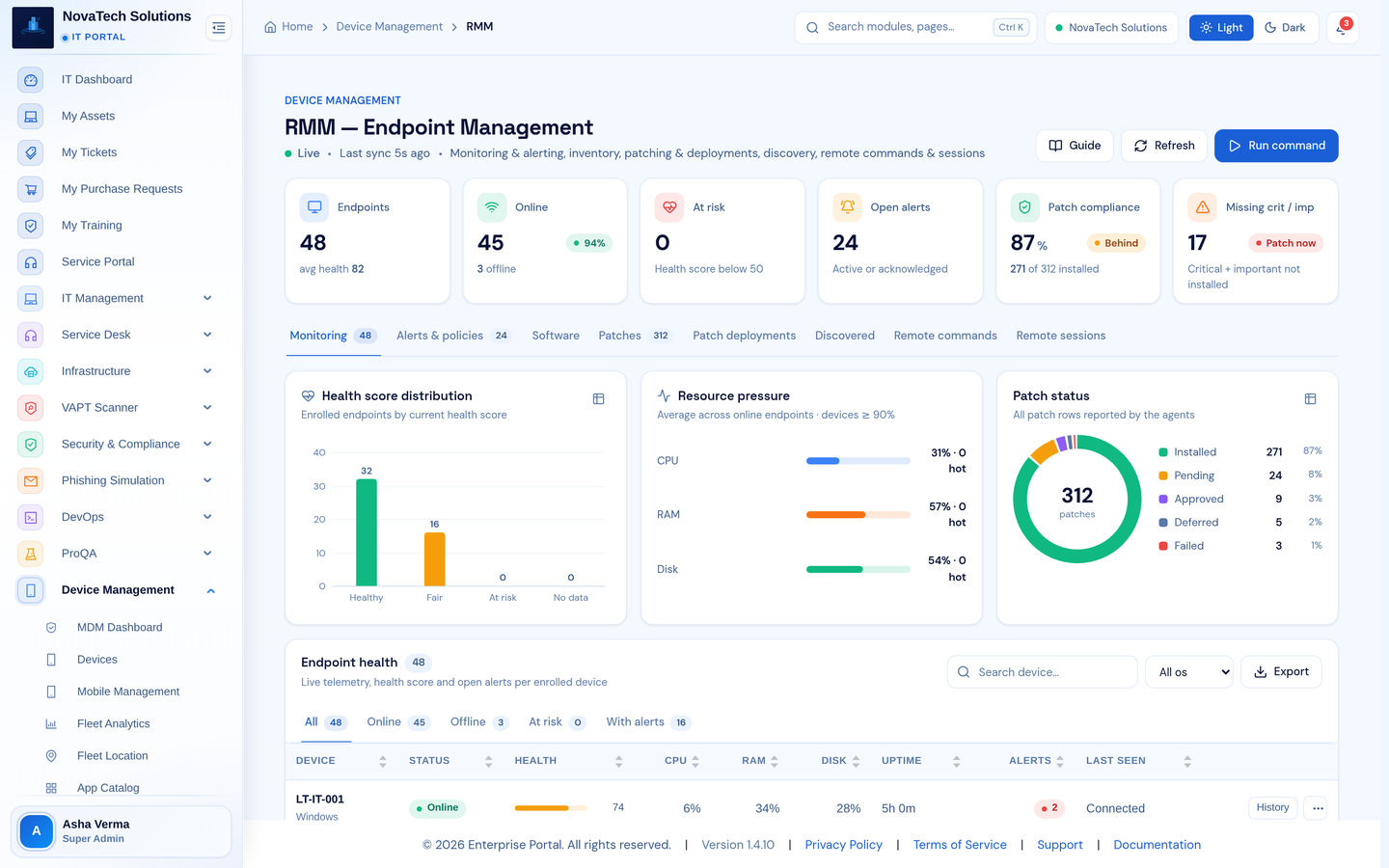Switch to Dark theme
1389x868 pixels.
(x=1285, y=28)
